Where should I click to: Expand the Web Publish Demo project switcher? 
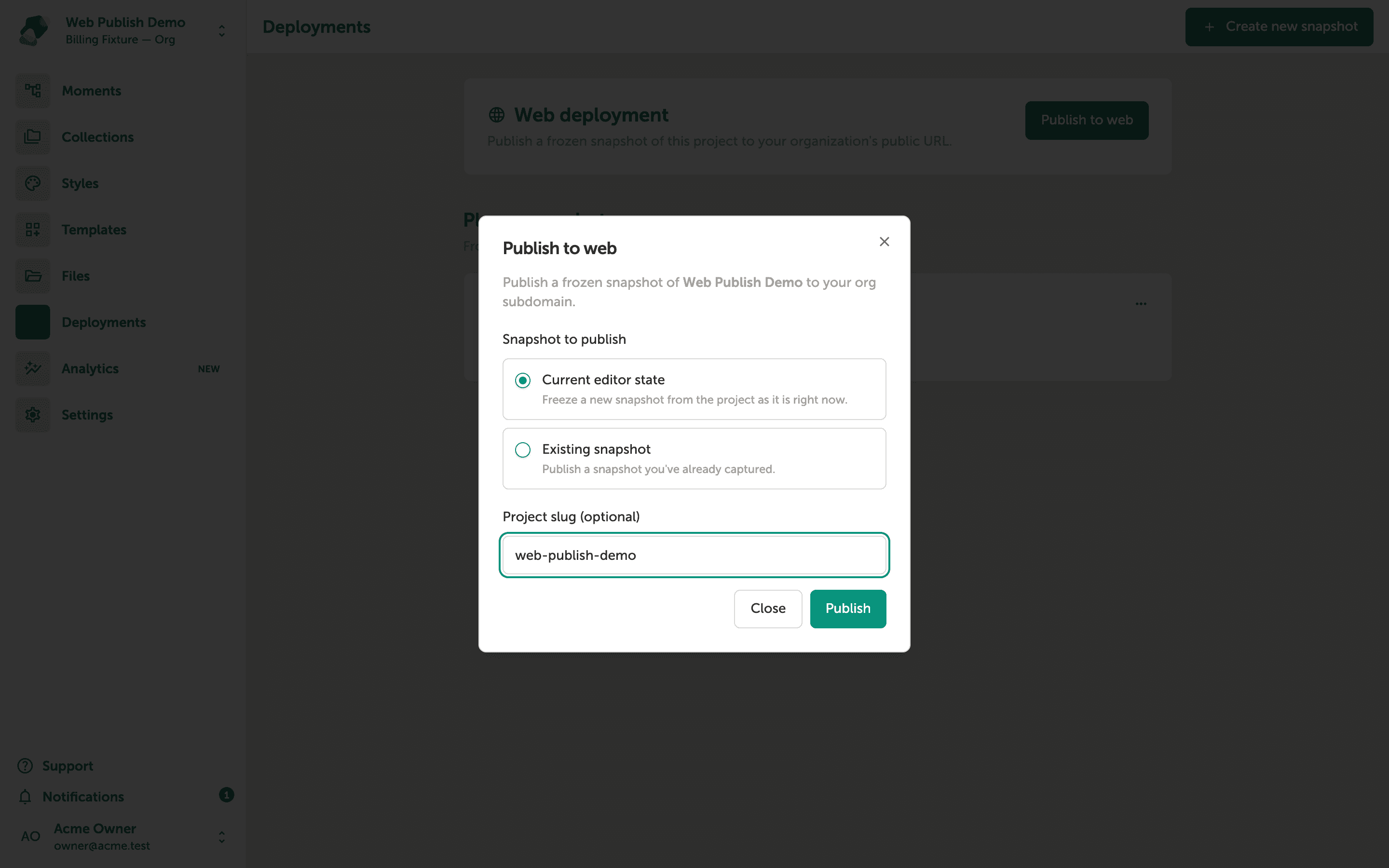coord(221,30)
